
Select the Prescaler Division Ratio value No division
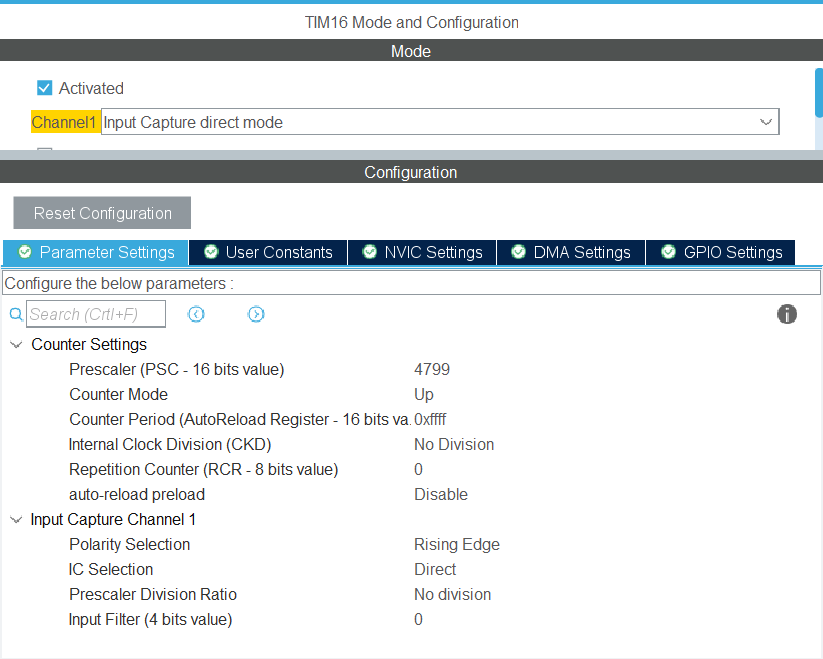coord(452,594)
